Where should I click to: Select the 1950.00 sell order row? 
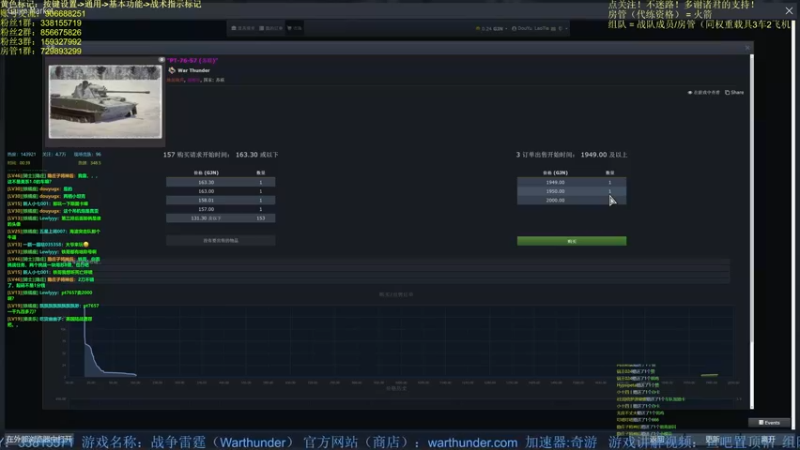click(571, 191)
